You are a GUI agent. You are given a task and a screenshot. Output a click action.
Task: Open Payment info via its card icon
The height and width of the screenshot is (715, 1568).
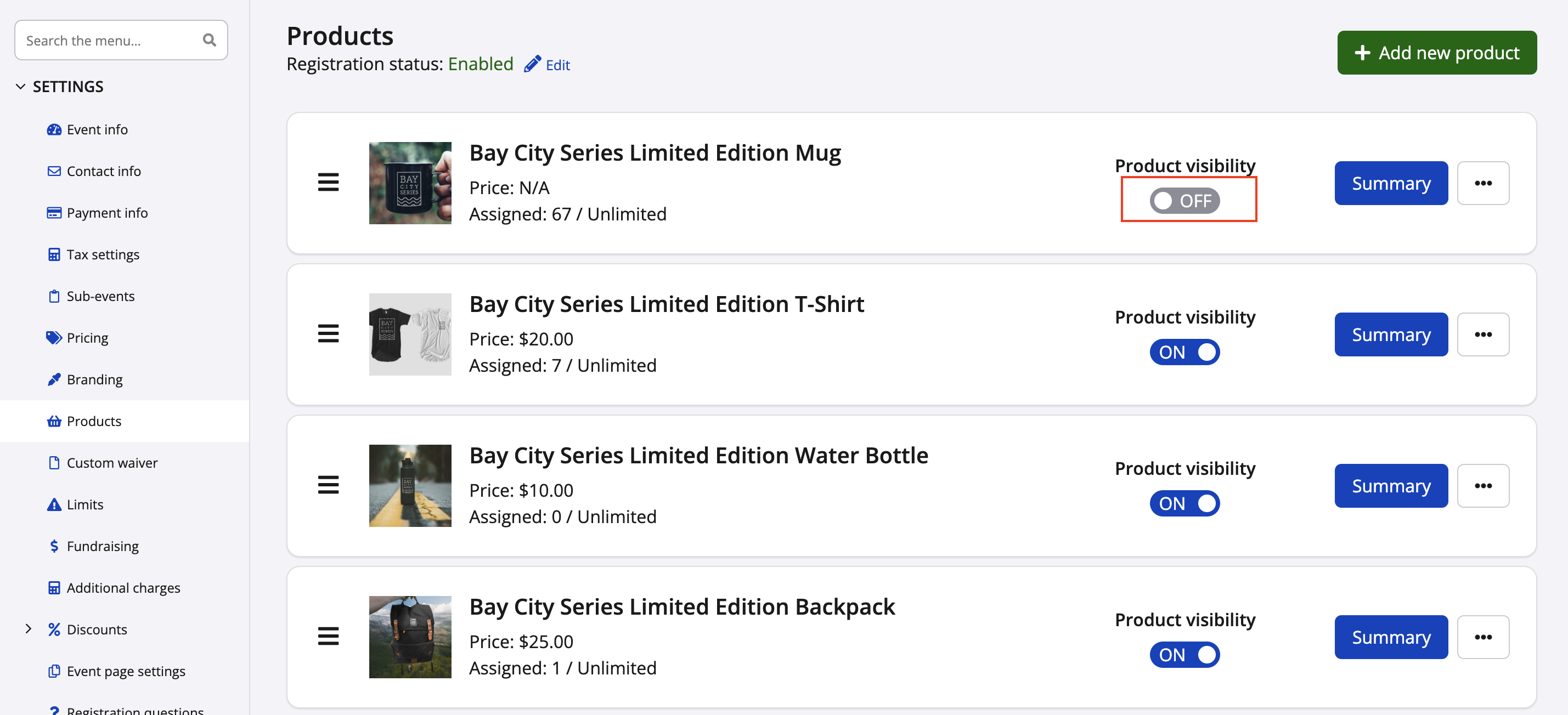pyautogui.click(x=54, y=212)
